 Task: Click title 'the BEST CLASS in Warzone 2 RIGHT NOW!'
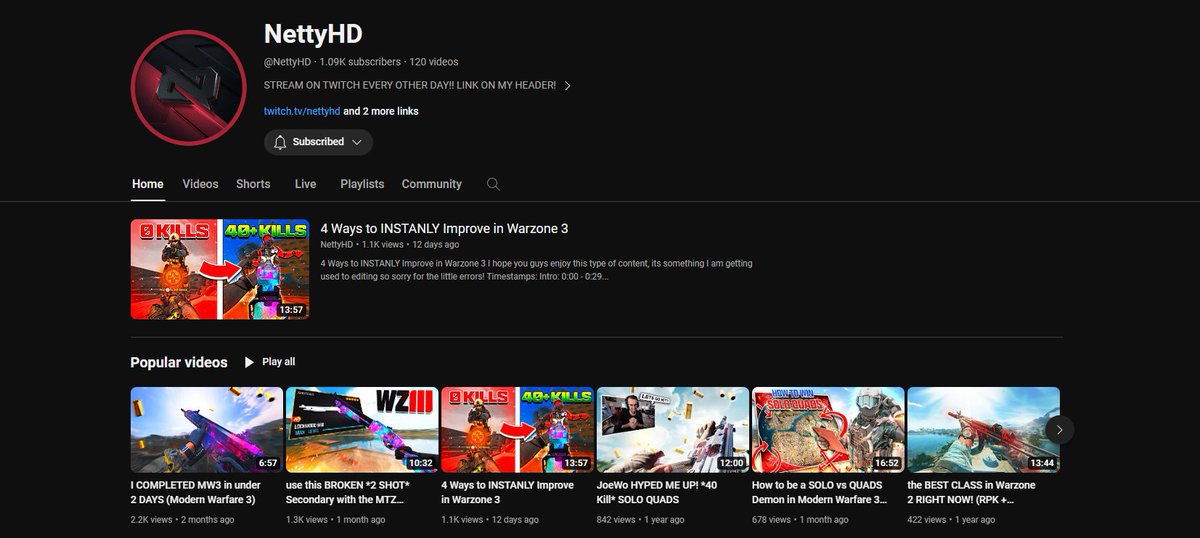pos(971,492)
